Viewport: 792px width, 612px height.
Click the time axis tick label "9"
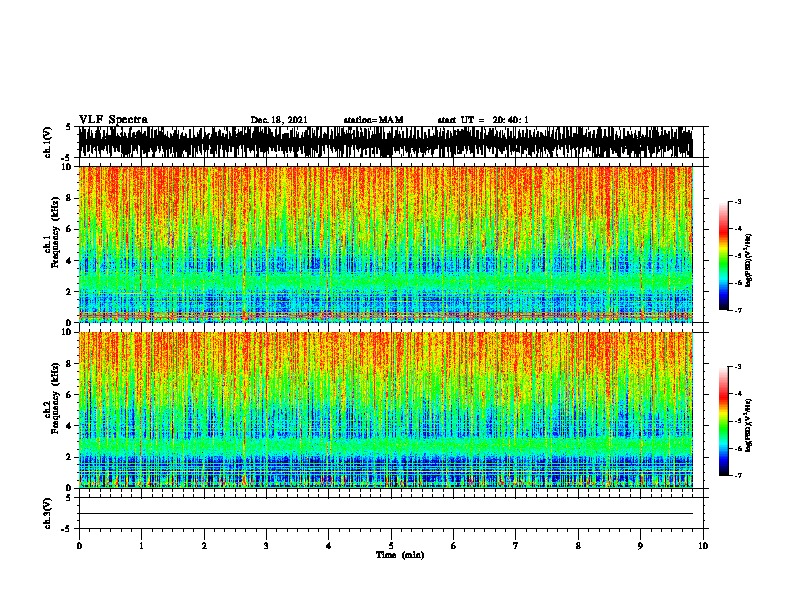[640, 546]
